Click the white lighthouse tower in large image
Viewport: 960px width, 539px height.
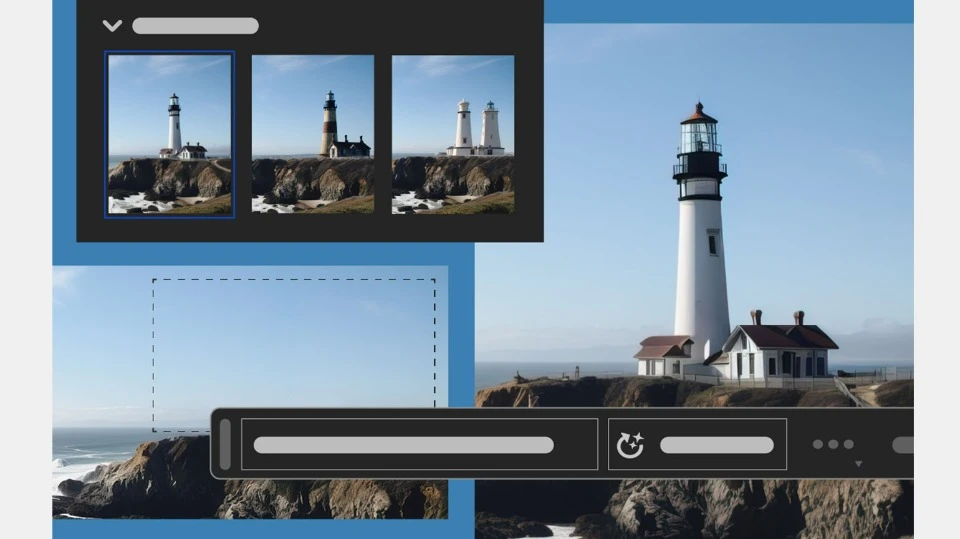702,270
